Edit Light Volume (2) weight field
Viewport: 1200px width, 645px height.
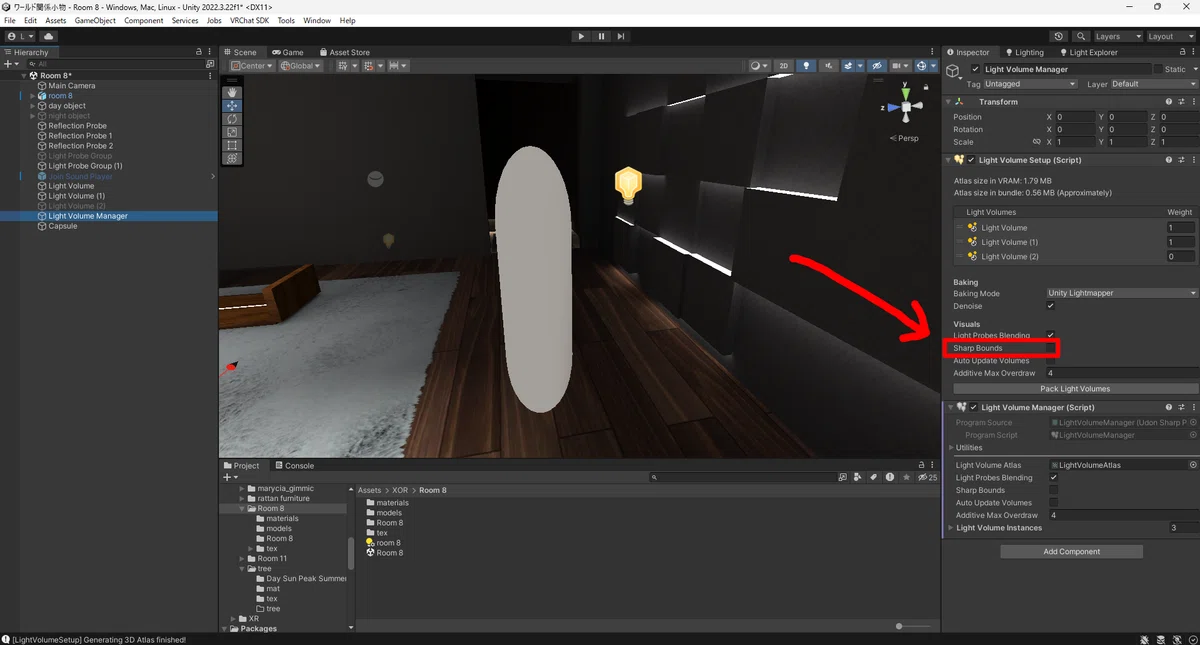click(1181, 257)
